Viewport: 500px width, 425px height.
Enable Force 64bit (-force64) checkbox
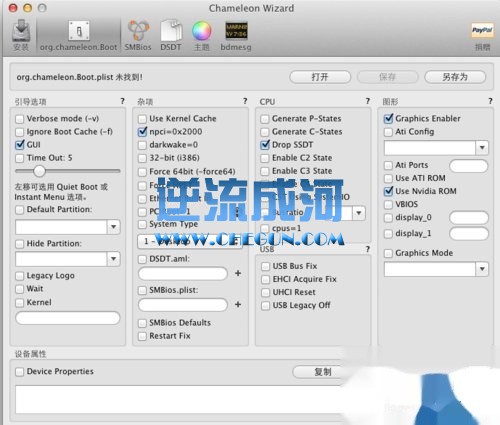142,172
